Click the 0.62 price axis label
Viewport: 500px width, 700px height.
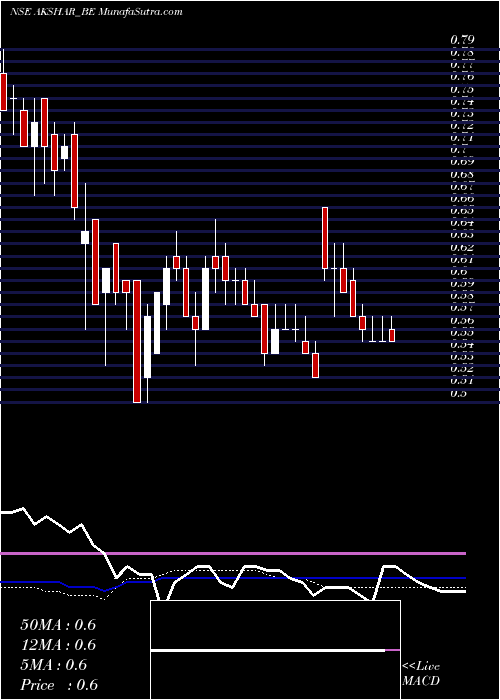point(462,247)
